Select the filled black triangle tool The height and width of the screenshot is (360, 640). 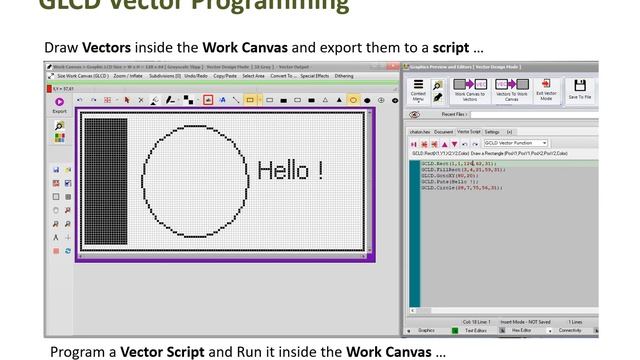(x=339, y=100)
